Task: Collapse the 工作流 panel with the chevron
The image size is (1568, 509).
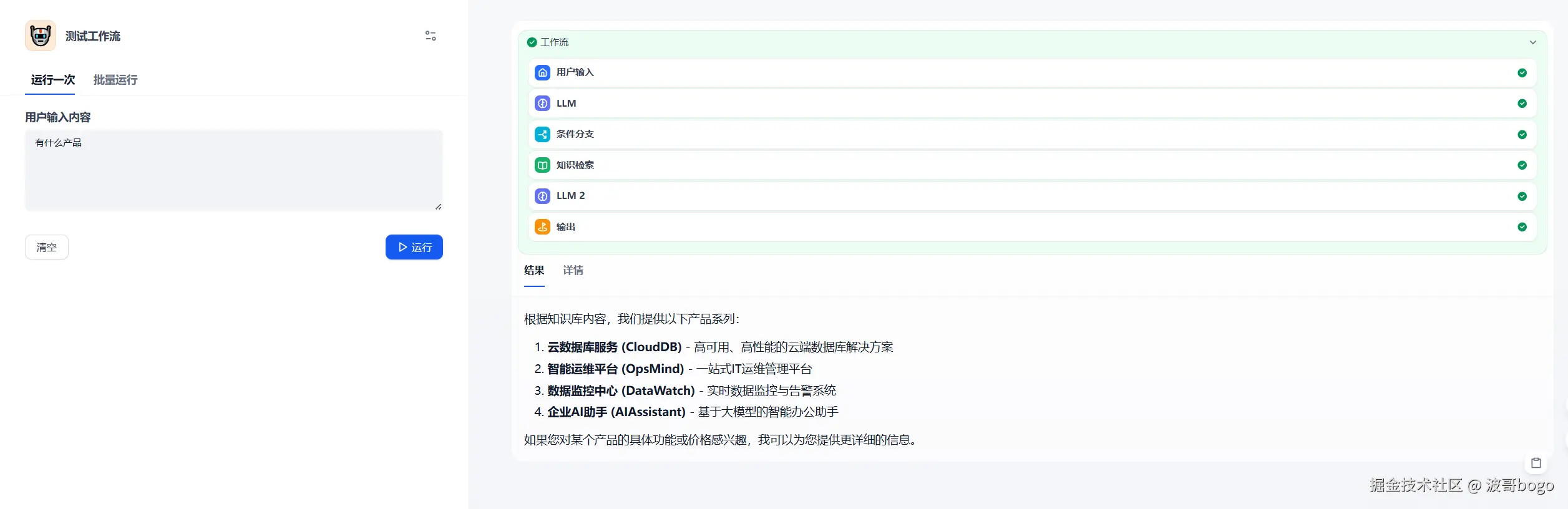Action: coord(1533,42)
